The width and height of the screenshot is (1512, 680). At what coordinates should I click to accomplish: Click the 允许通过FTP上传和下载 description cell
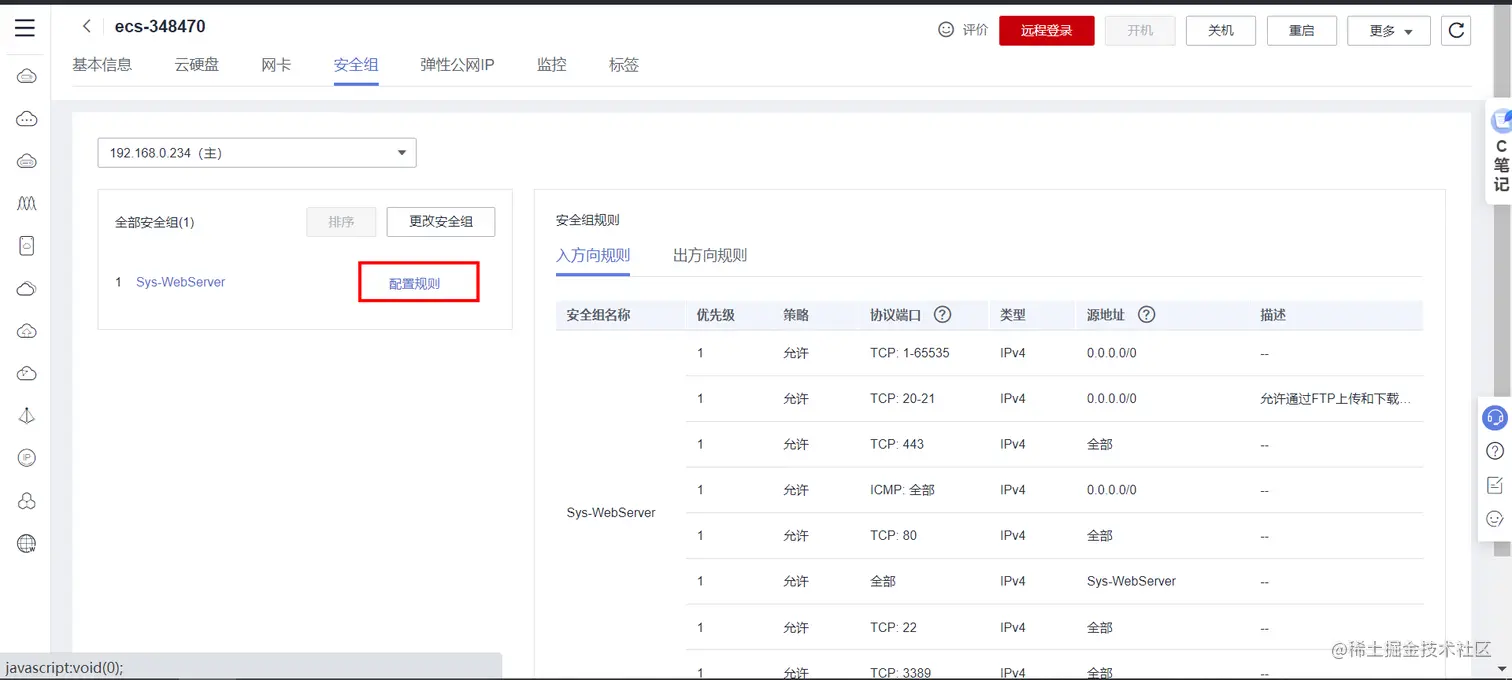click(x=1336, y=398)
